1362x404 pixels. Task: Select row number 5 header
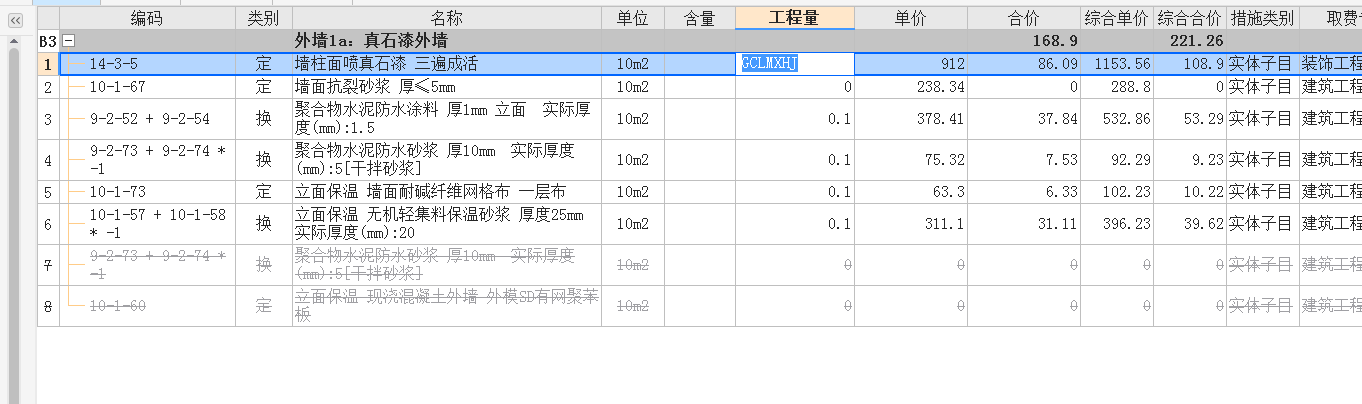click(x=48, y=192)
